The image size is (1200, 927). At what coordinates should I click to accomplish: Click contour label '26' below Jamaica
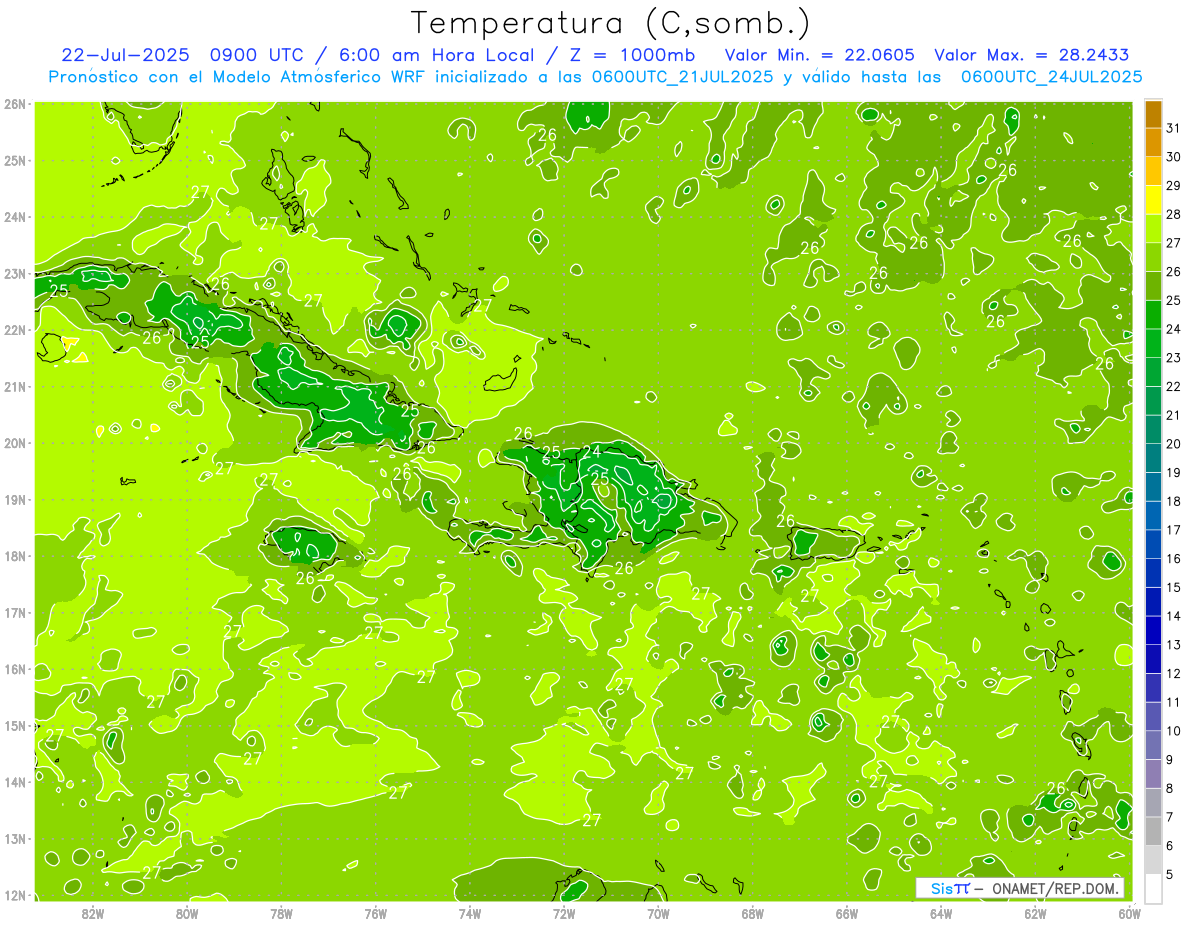tap(305, 577)
